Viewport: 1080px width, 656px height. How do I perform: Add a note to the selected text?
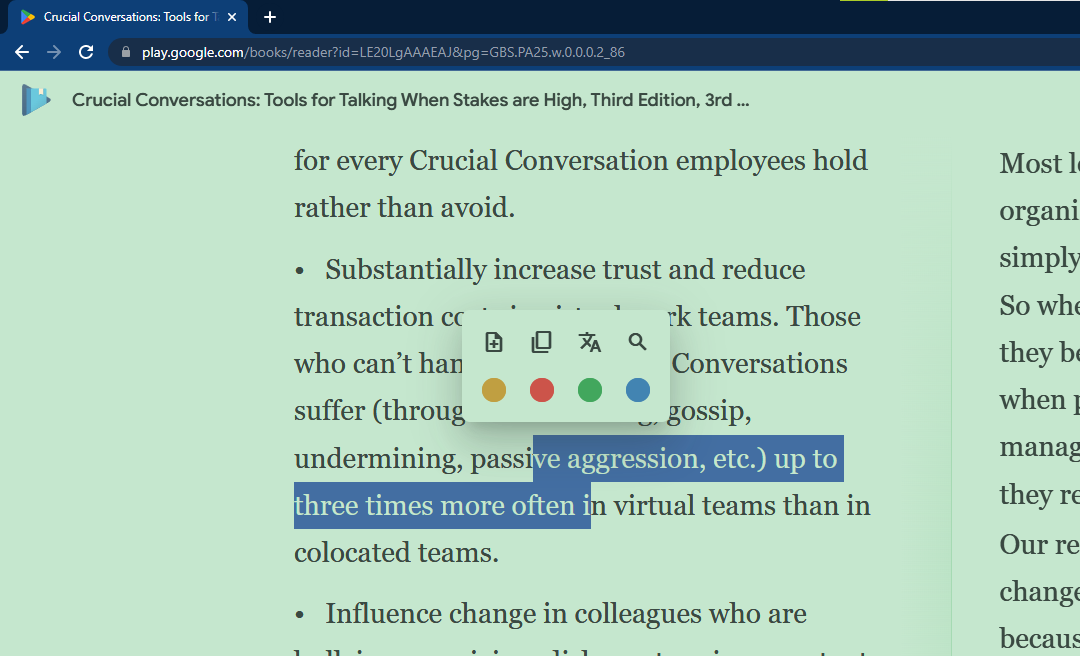[494, 343]
